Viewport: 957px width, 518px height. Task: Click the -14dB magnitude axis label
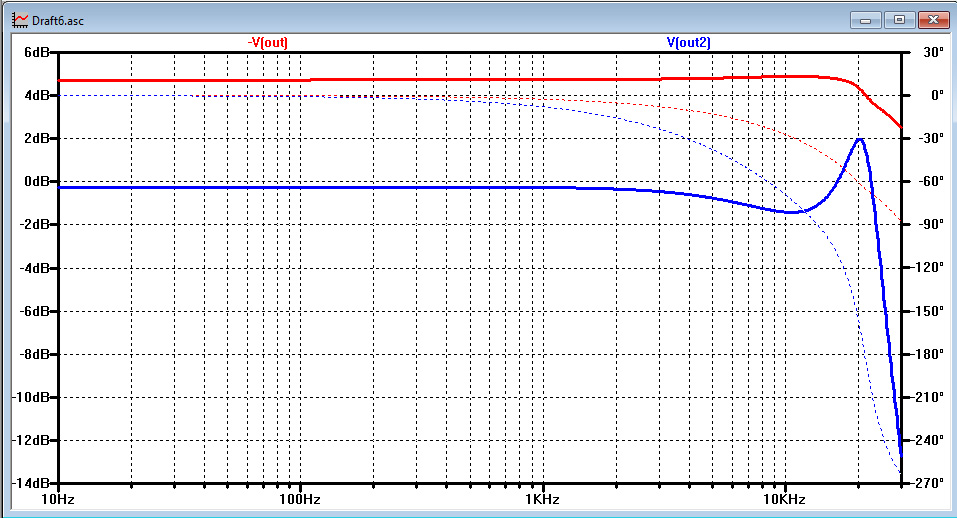[31, 483]
